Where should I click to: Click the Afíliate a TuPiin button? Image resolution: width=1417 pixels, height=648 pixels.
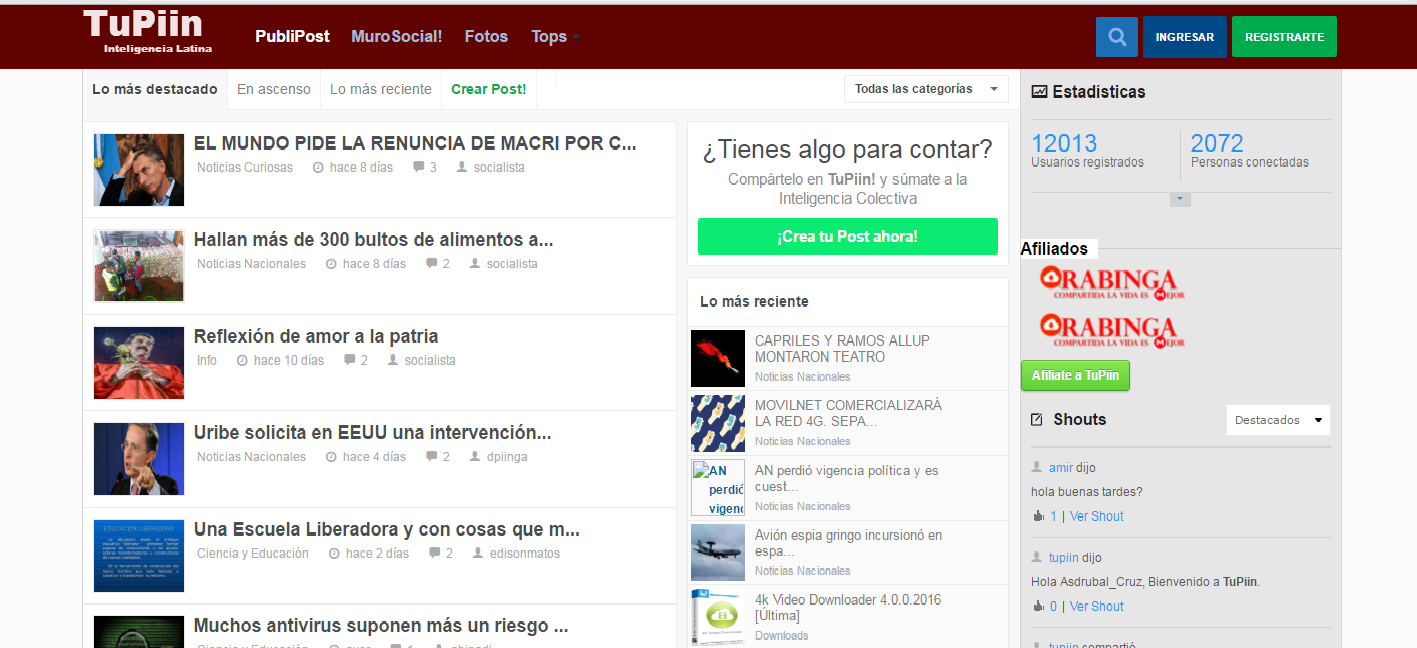click(1075, 375)
